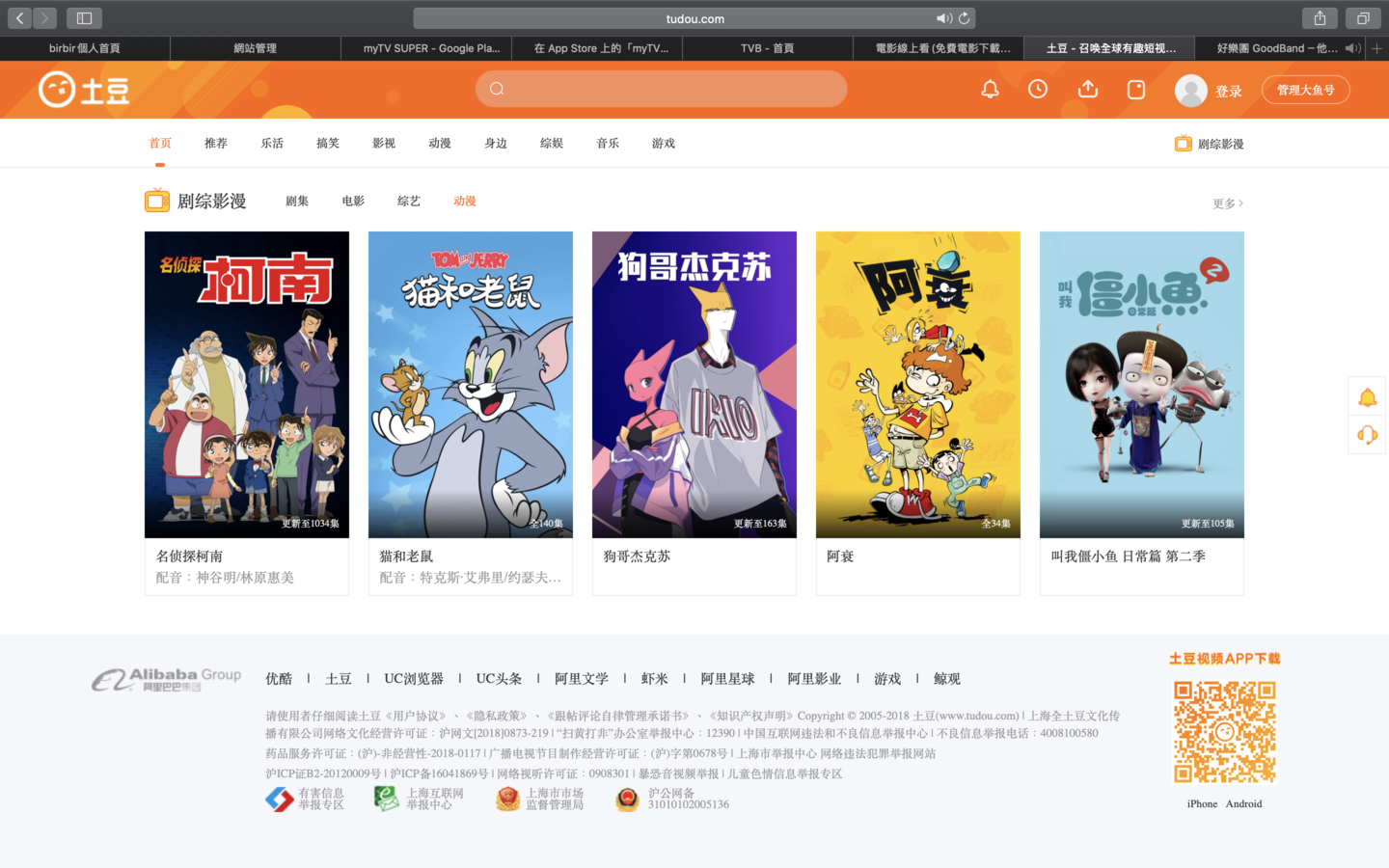1389x868 pixels.
Task: Click the 登录 login link
Action: pos(1229,91)
